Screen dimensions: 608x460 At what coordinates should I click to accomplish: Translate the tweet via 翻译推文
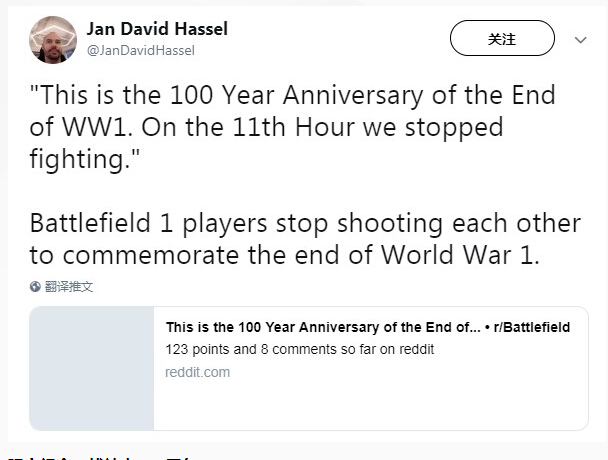(x=69, y=287)
